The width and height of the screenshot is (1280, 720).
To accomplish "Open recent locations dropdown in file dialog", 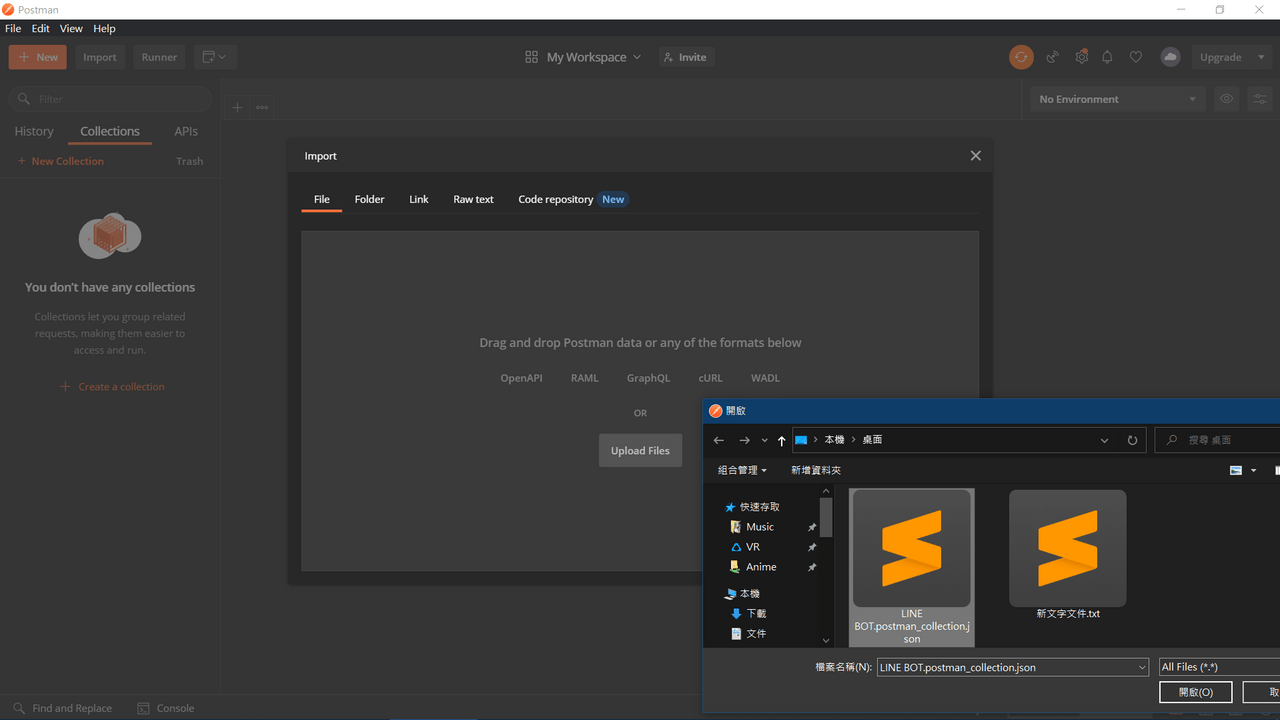I will (765, 440).
